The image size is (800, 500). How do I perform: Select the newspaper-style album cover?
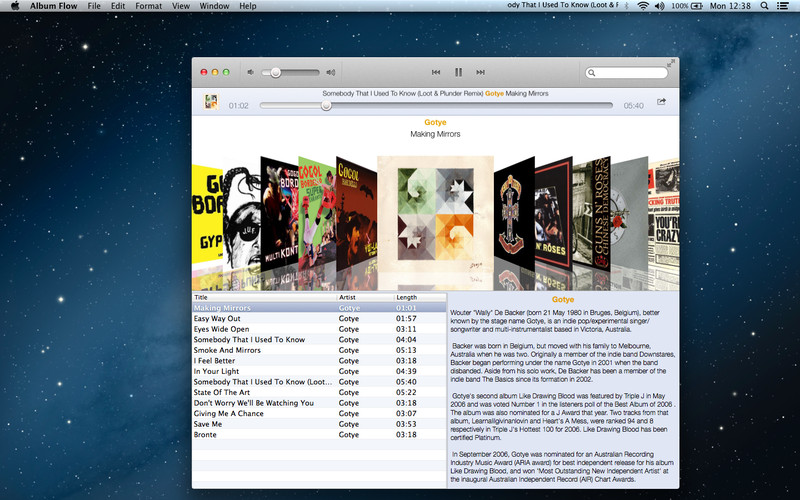[x=664, y=214]
